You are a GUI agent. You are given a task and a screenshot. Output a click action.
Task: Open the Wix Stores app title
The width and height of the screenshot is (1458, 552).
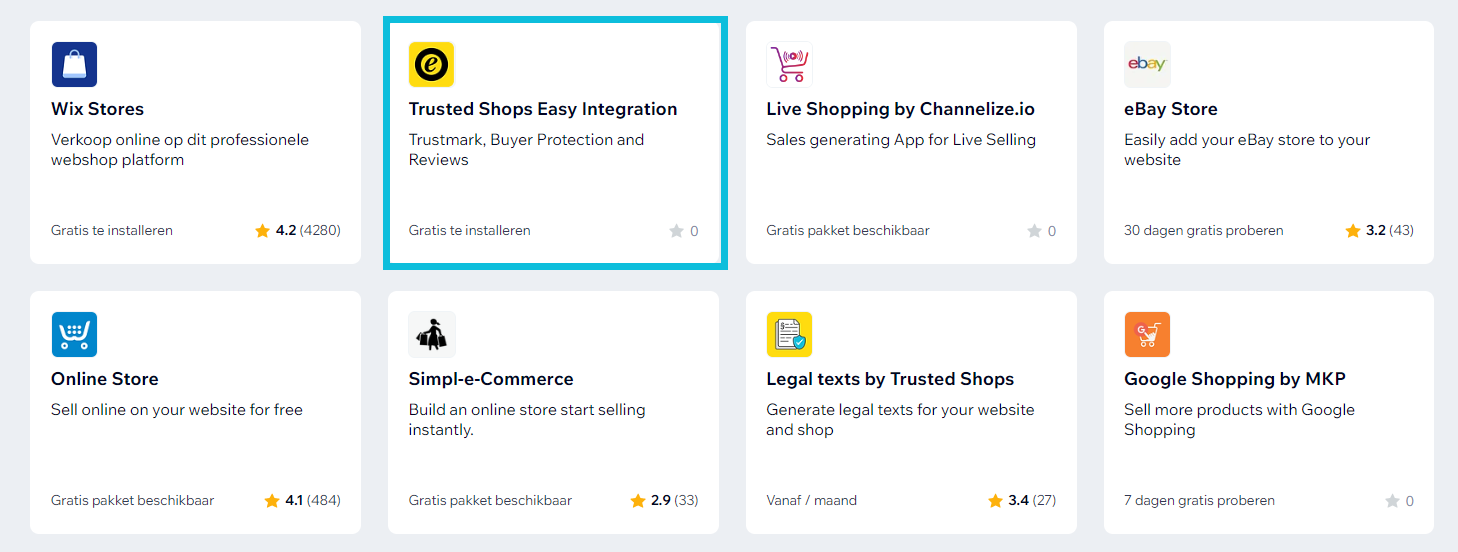tap(98, 109)
